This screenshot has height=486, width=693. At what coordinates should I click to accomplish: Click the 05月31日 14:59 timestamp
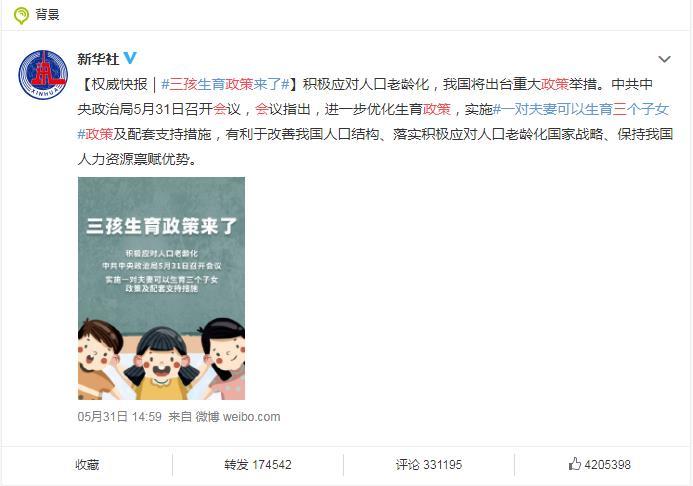pyautogui.click(x=119, y=417)
